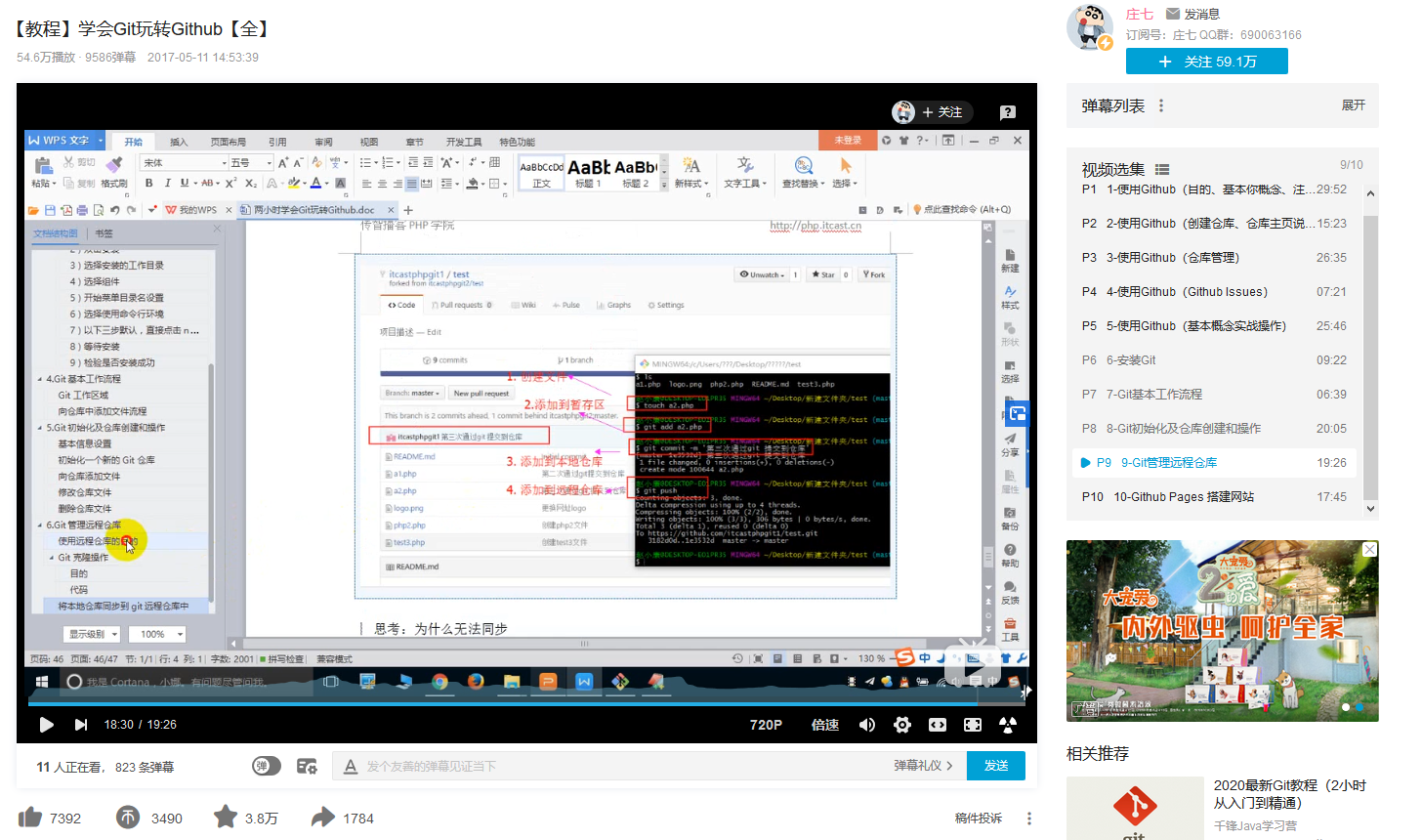Click the rightmost fullscreen icon in player controls

coord(1008,725)
